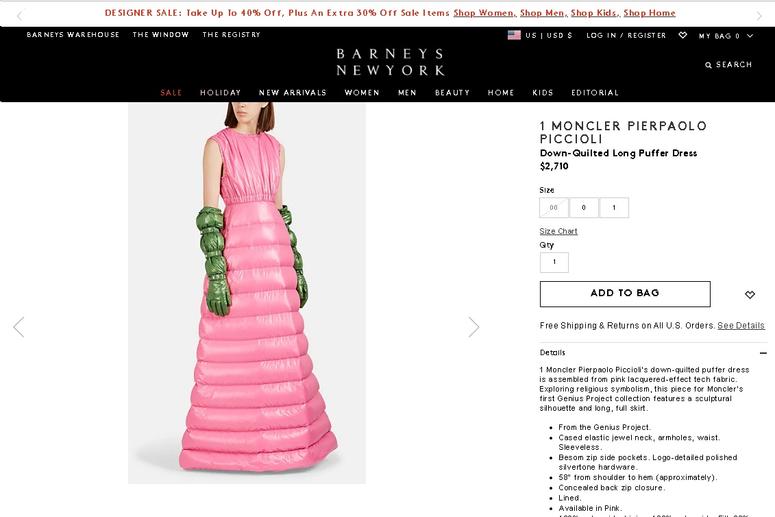Screen dimensions: 775x517
Task: Add item to wishlist with heart beside Add to Bag
Action: 750,295
